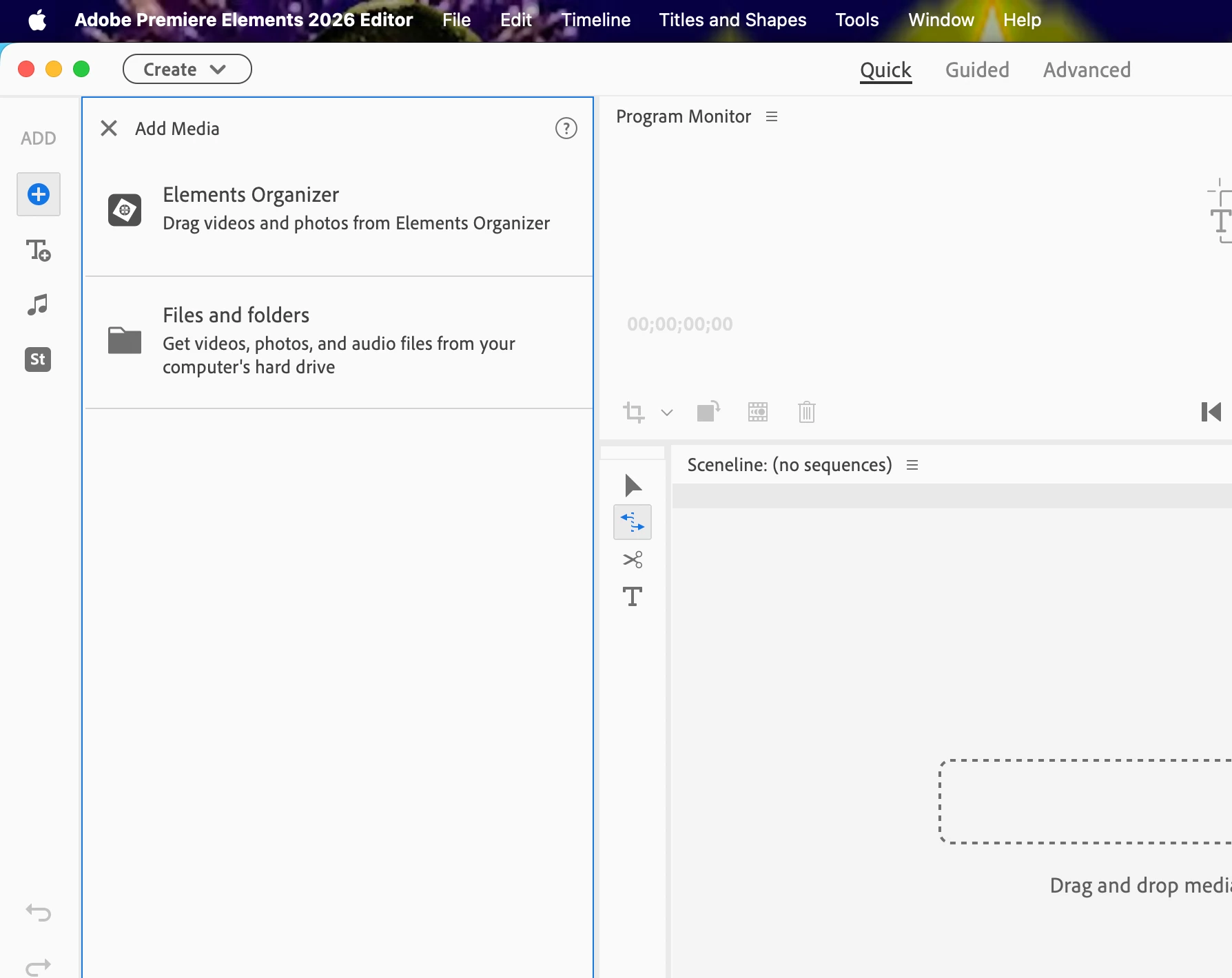The height and width of the screenshot is (978, 1232).
Task: Switch to Guided mode tab
Action: 977,70
